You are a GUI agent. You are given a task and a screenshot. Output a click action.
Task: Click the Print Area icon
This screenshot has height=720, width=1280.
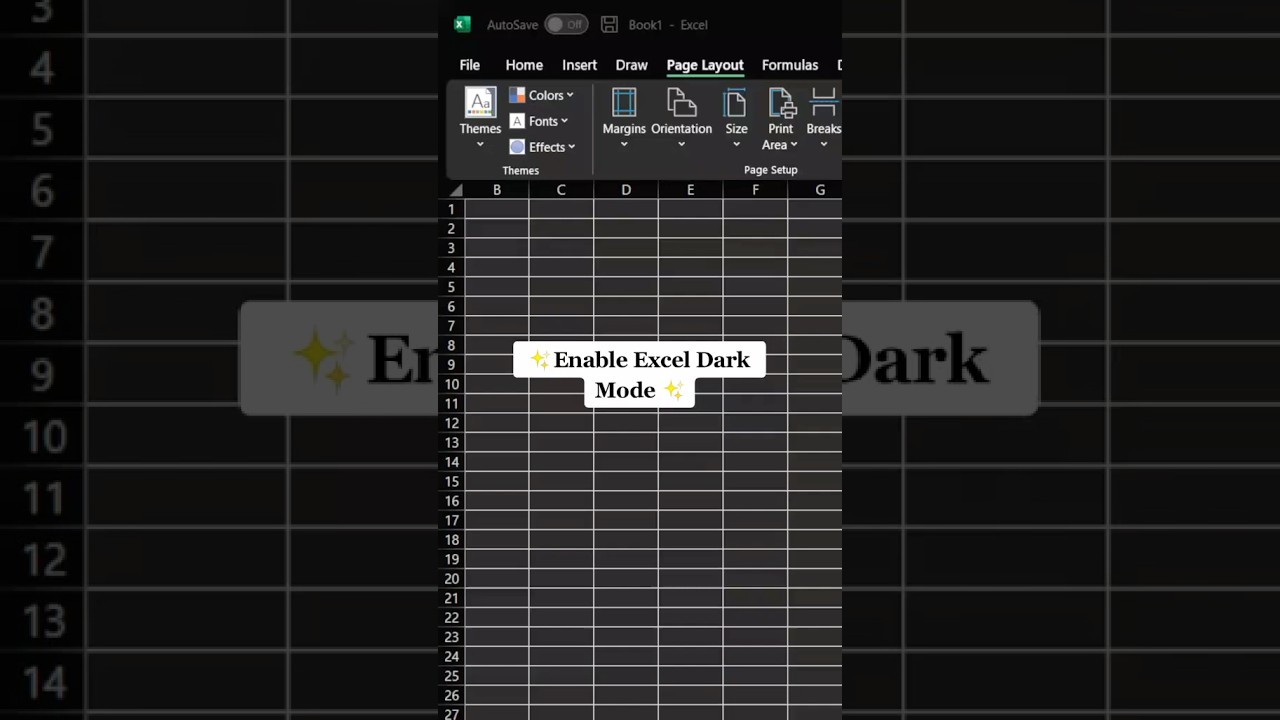click(x=781, y=102)
